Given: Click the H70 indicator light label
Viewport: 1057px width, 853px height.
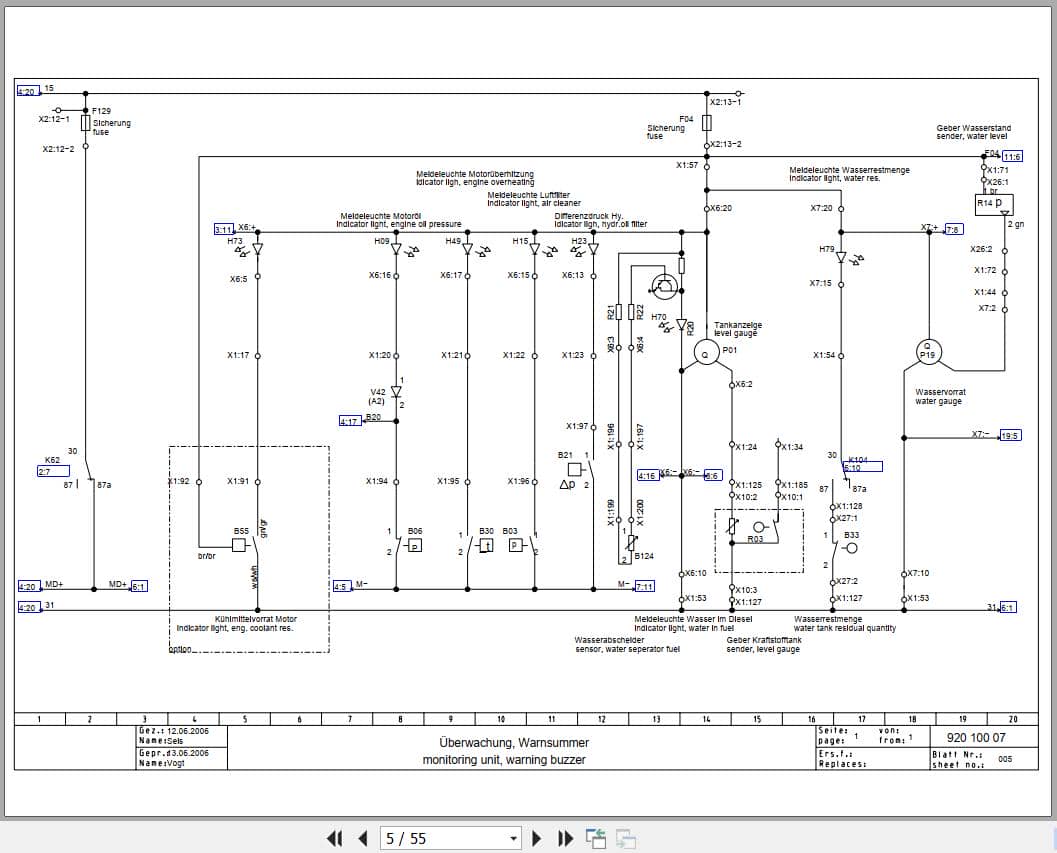Looking at the screenshot, I should tap(659, 317).
